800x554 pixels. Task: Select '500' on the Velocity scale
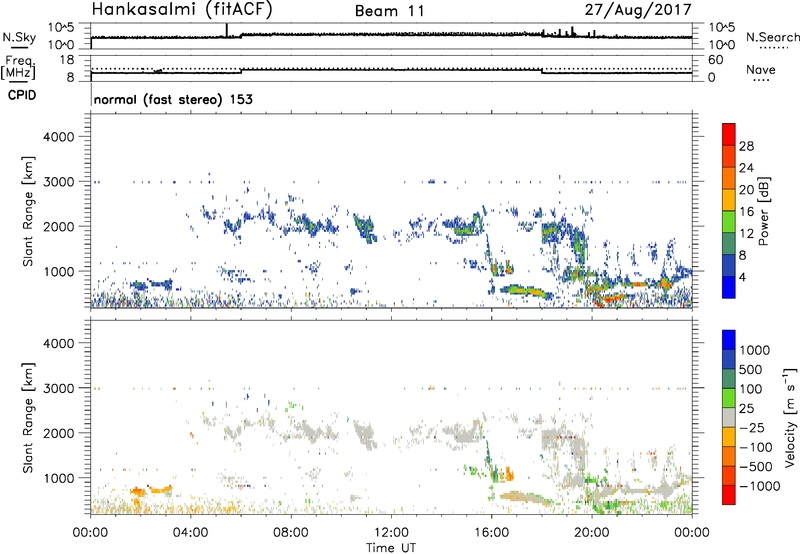pyautogui.click(x=751, y=370)
